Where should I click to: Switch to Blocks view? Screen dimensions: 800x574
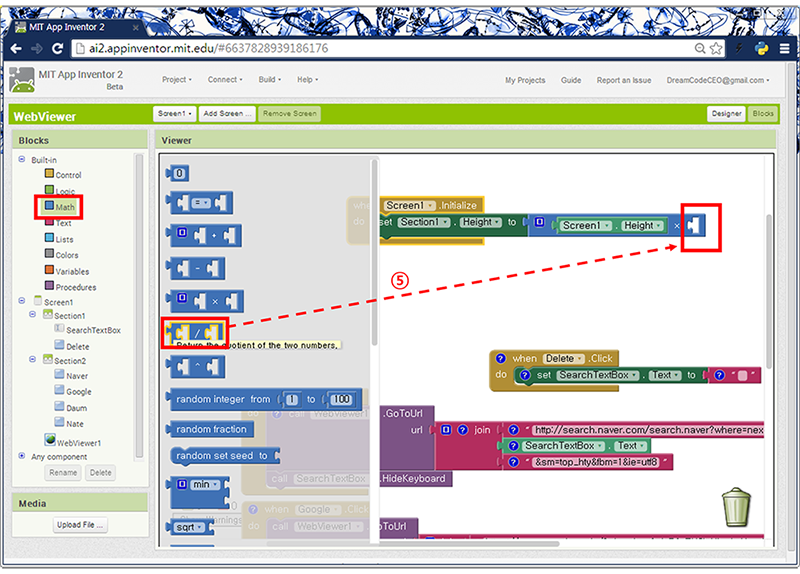tap(763, 113)
